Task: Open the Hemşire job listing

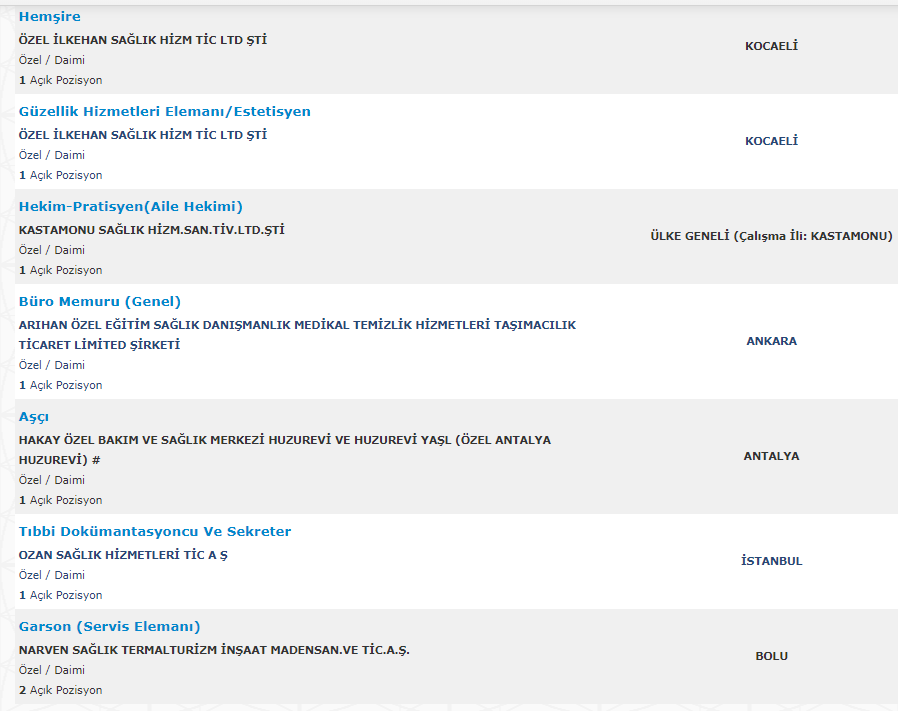Action: (50, 17)
